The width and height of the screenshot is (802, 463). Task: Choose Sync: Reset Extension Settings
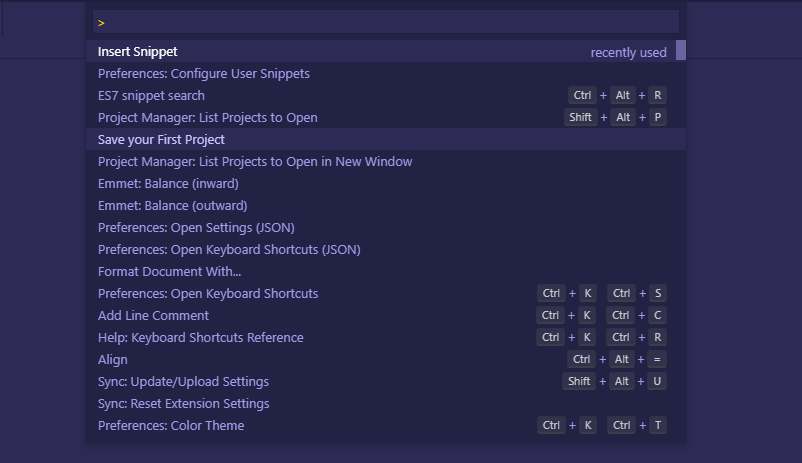[x=184, y=404]
